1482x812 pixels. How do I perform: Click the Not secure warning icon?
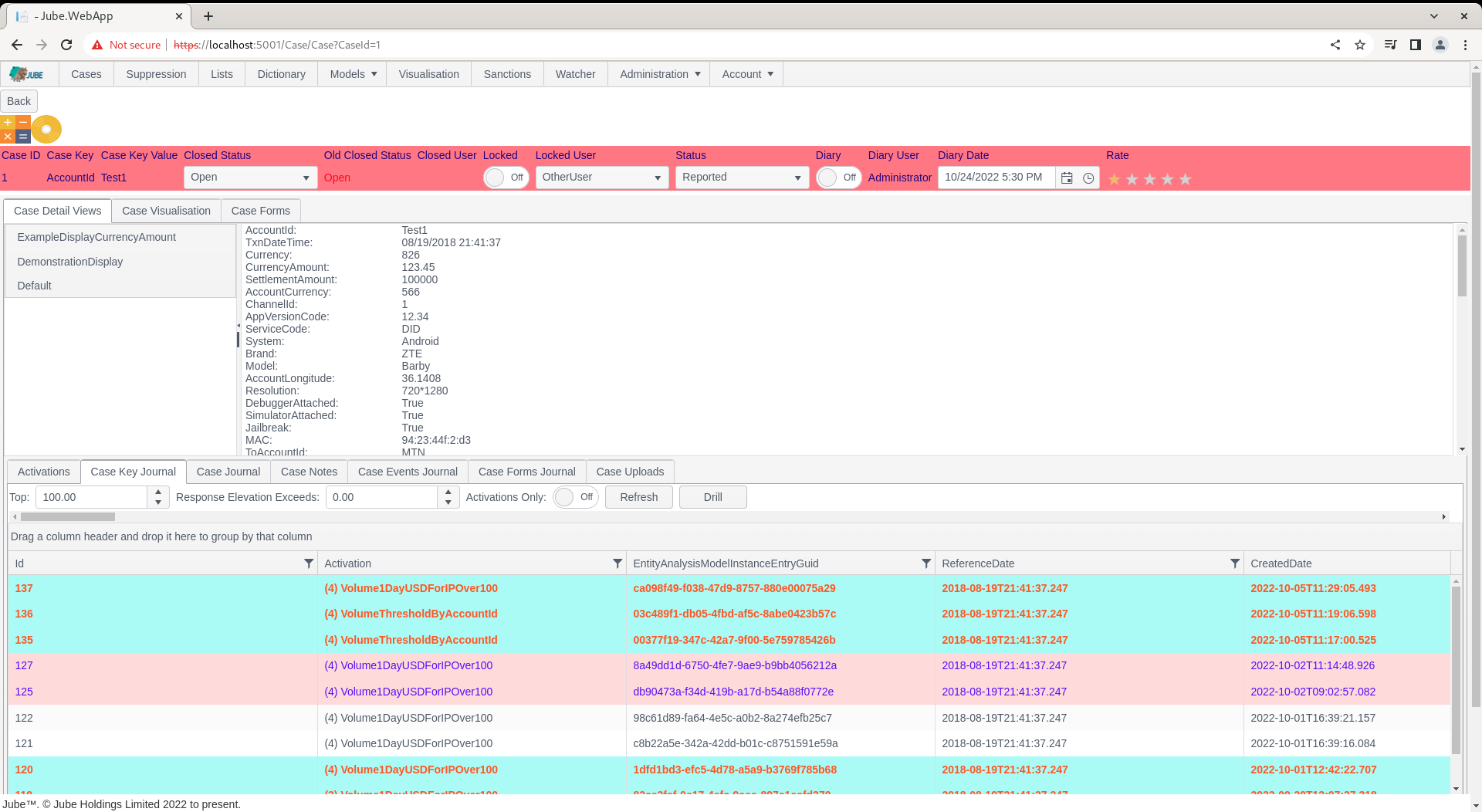click(97, 45)
